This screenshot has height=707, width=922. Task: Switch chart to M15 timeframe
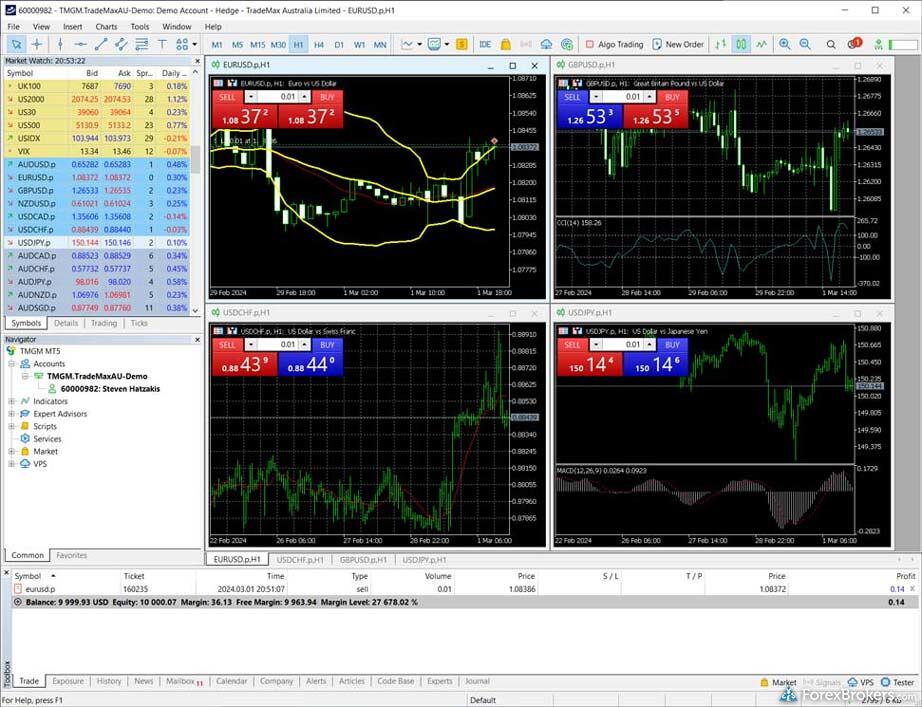258,45
